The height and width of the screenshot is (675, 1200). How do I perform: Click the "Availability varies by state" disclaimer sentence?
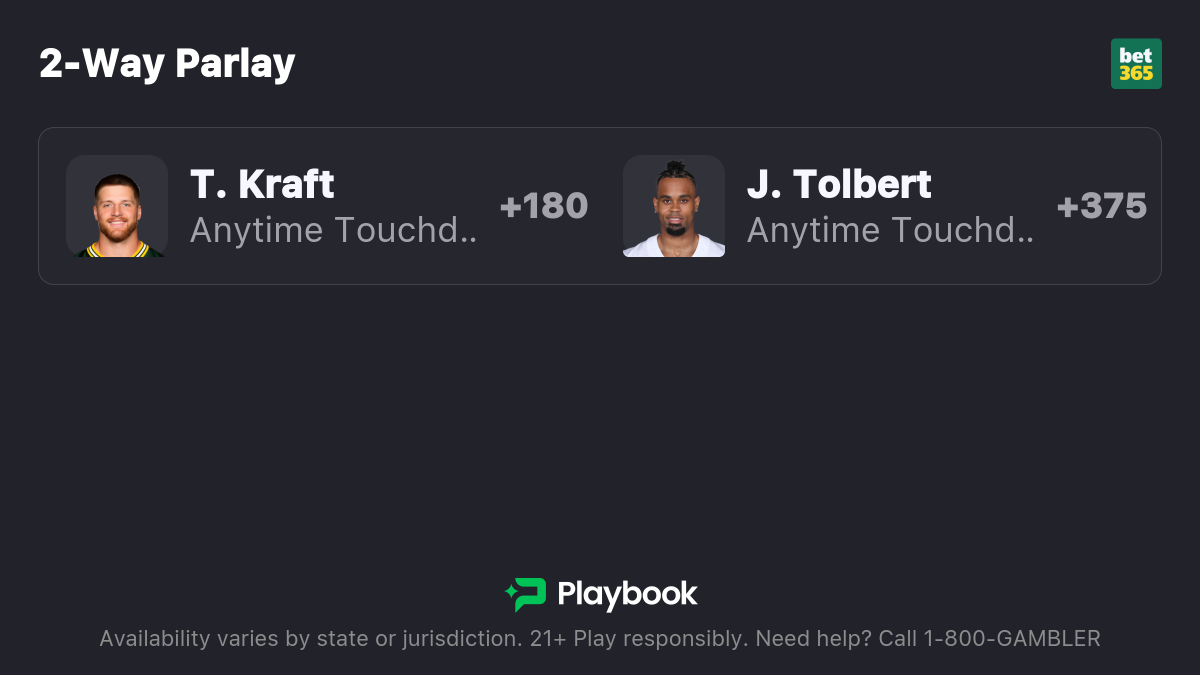pyautogui.click(x=309, y=639)
